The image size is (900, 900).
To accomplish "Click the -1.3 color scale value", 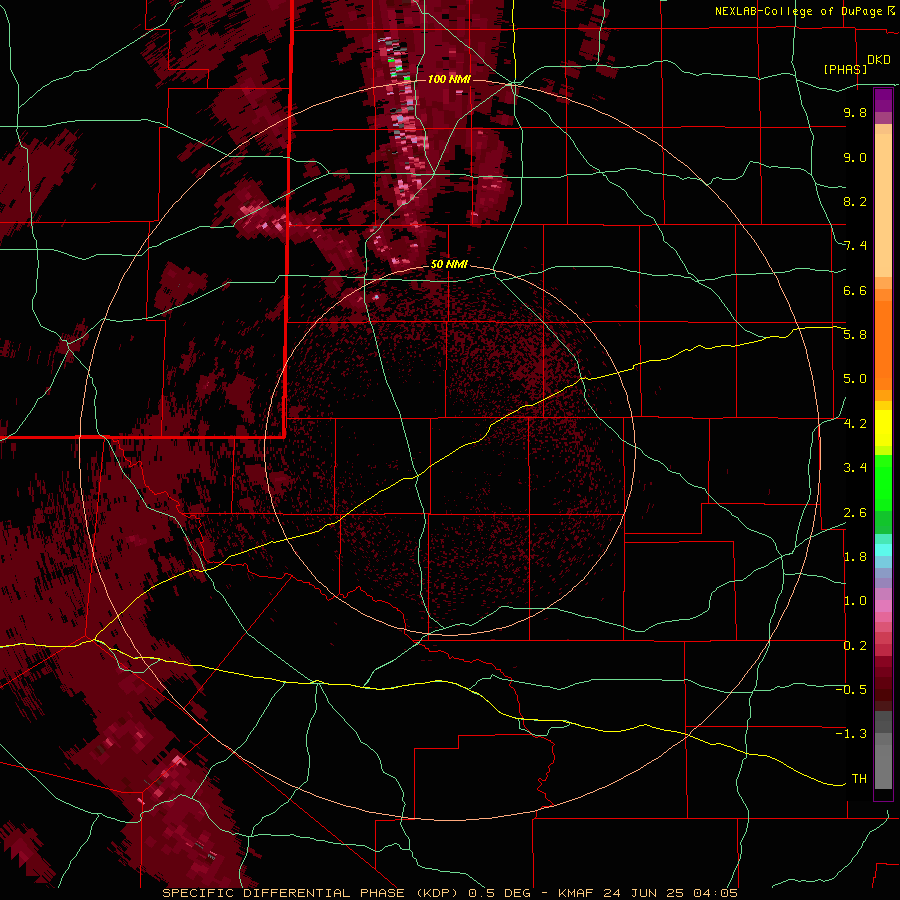I will point(851,734).
